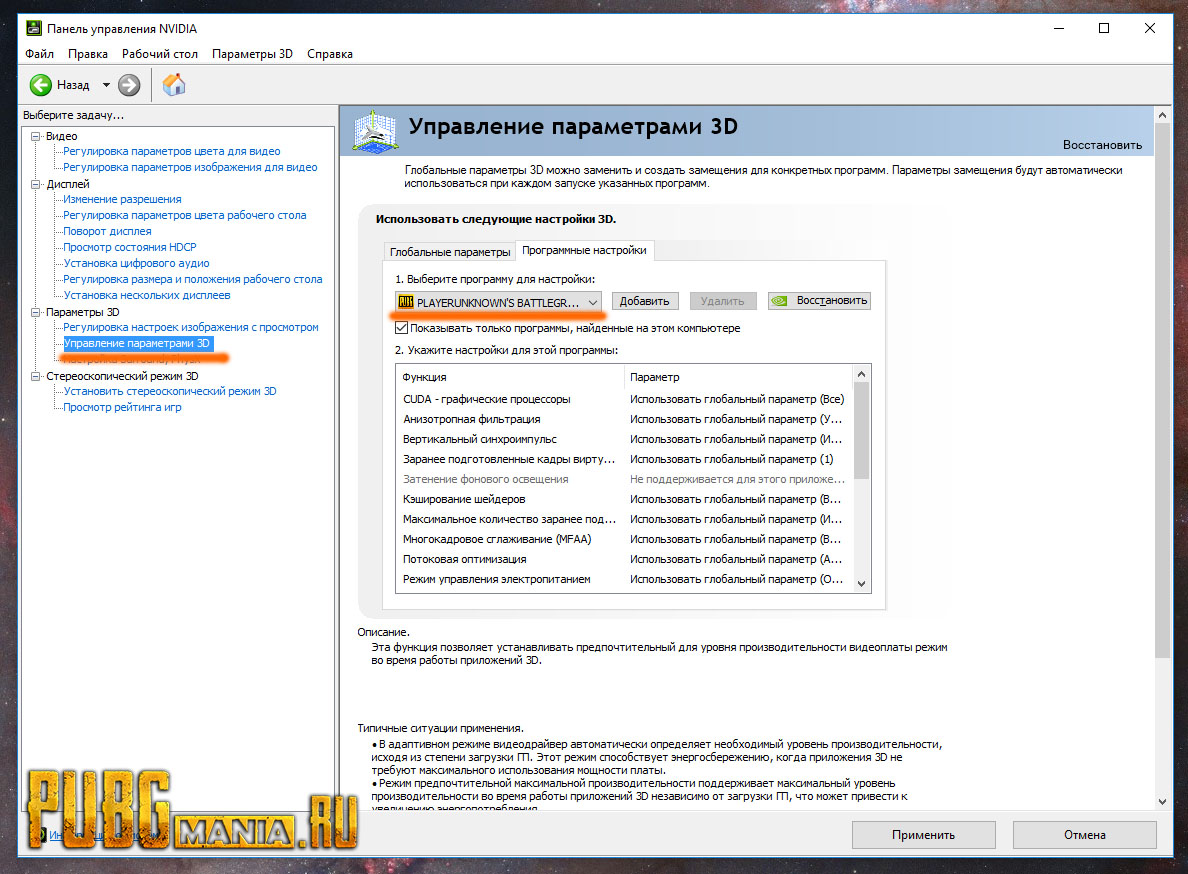The image size is (1188, 874).
Task: Click the NVIDIA Control Panel title bar icon
Action: (33, 29)
